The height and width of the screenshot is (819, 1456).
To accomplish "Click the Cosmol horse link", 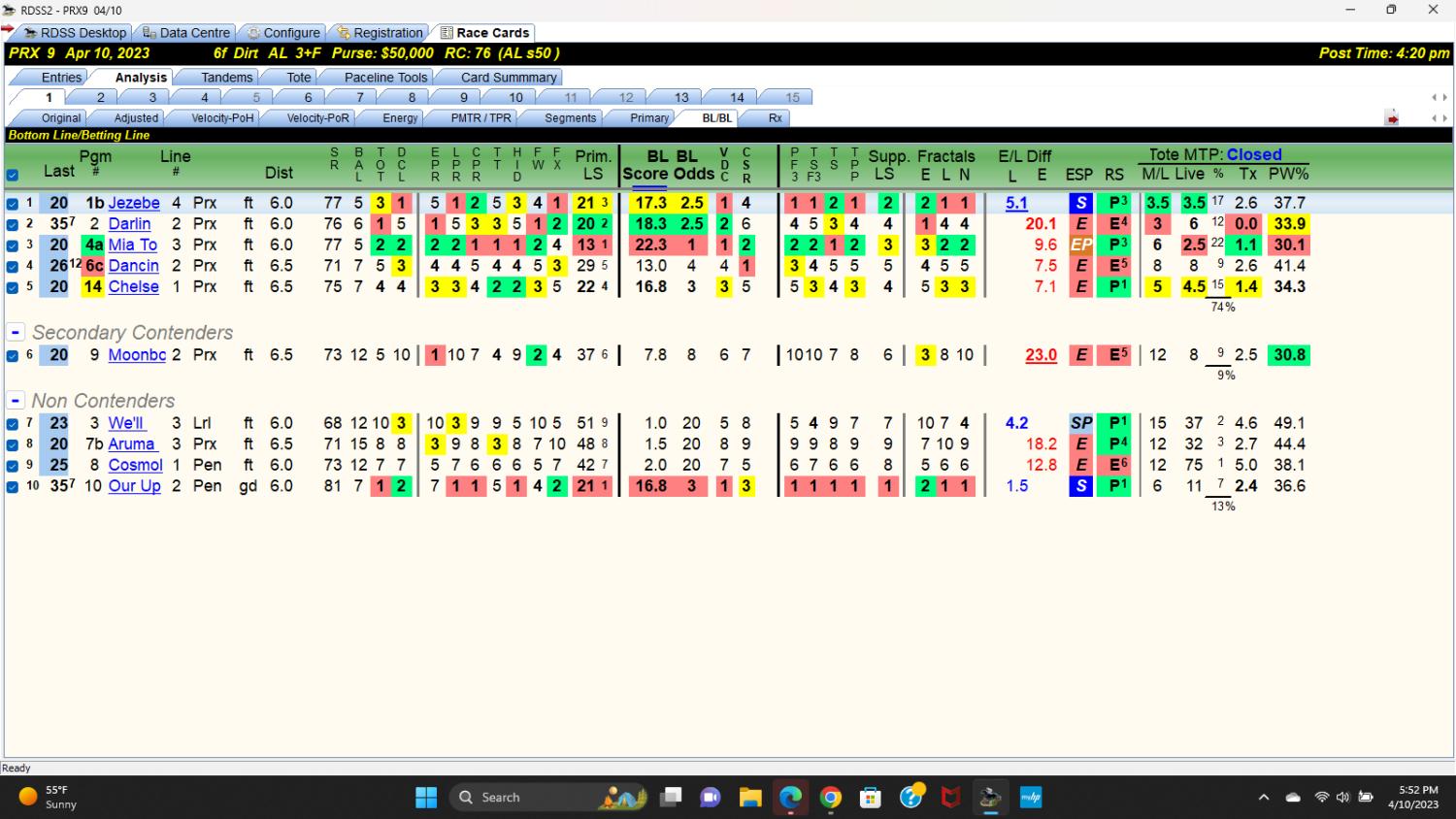I will point(135,465).
